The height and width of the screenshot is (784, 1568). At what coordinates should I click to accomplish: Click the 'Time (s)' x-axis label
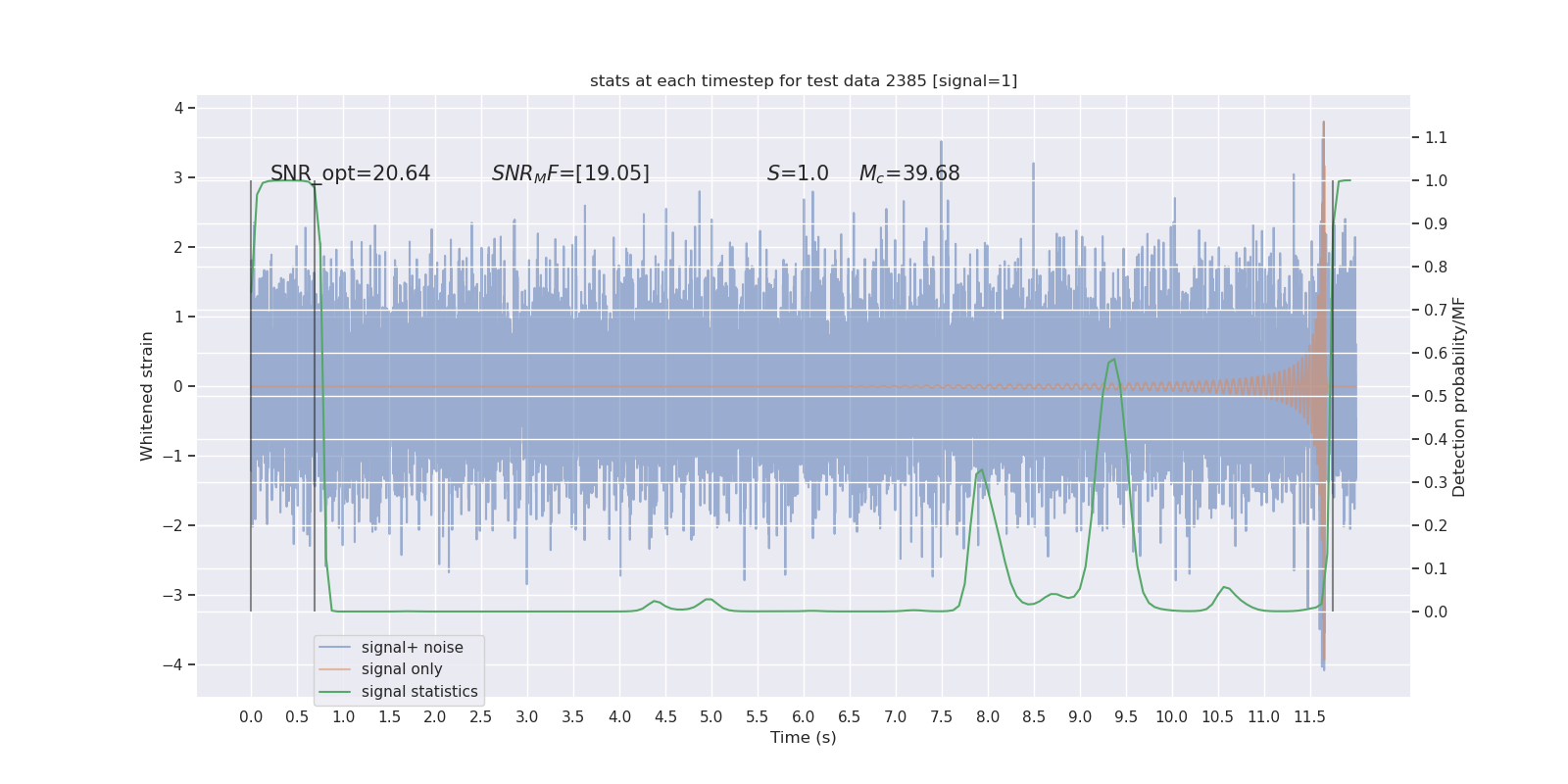coord(804,737)
